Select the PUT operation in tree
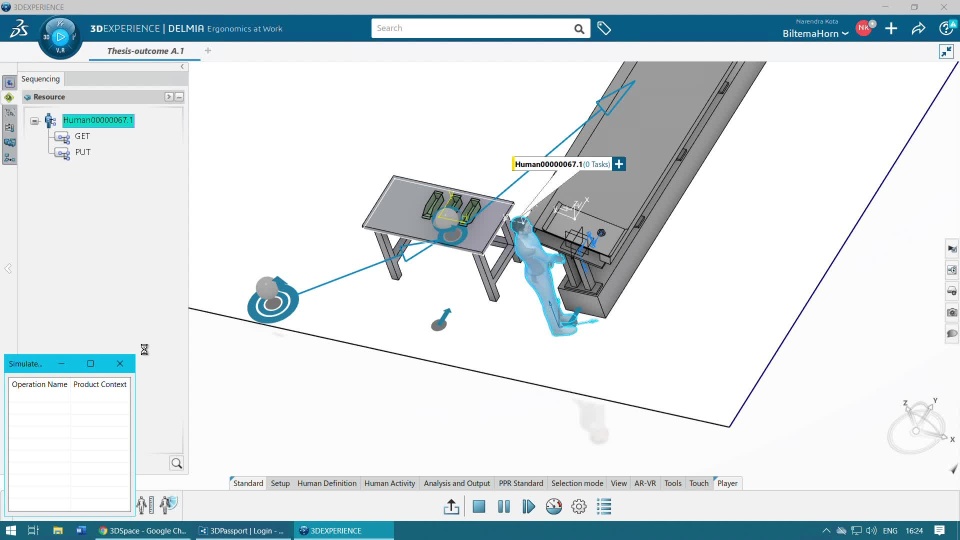 coord(83,152)
